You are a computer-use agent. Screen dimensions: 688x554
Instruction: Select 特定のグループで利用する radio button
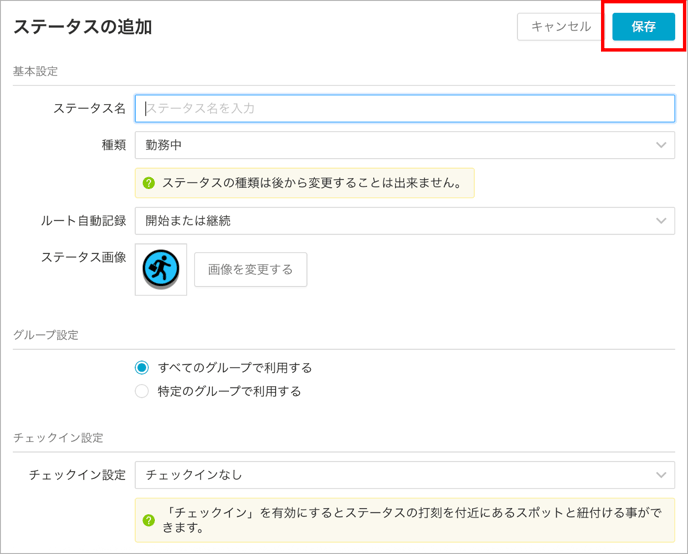click(x=142, y=391)
